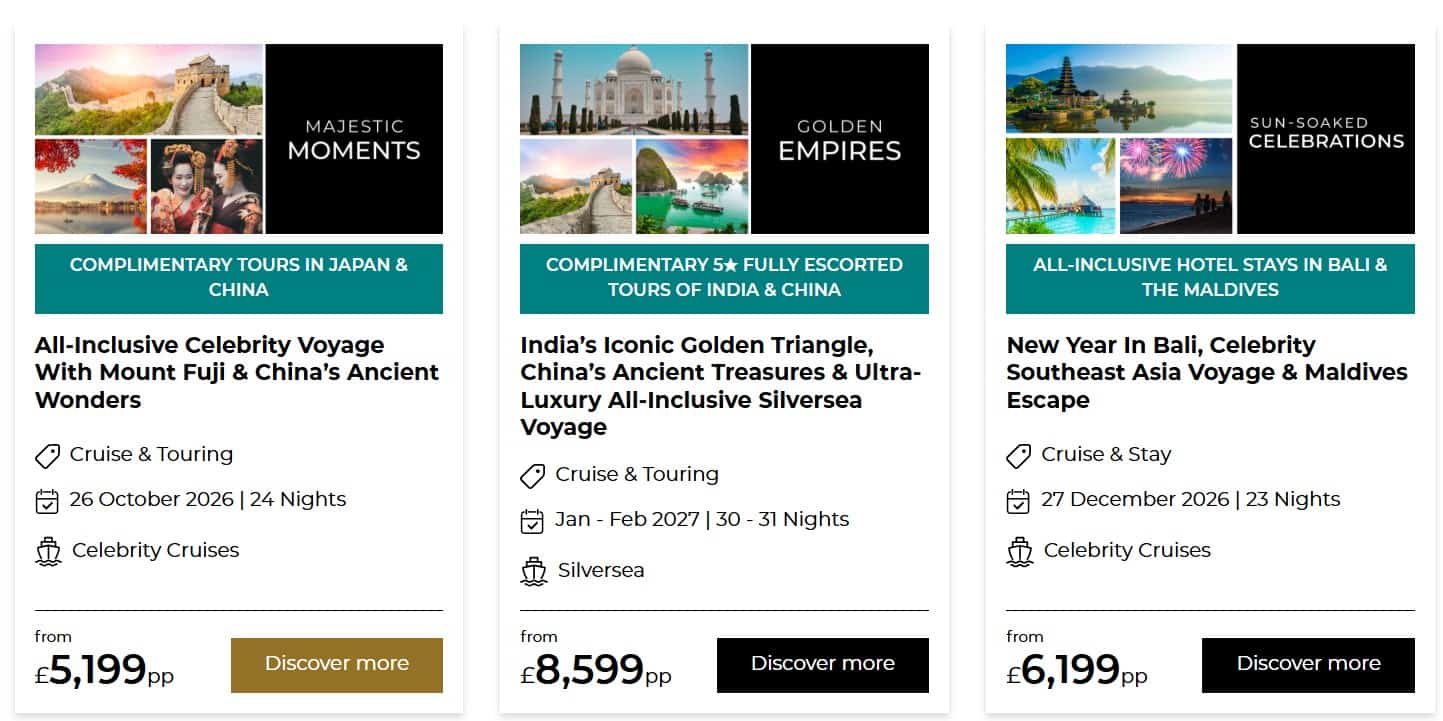
Task: Click the calendar icon next to 27 December 2026
Action: (1018, 501)
